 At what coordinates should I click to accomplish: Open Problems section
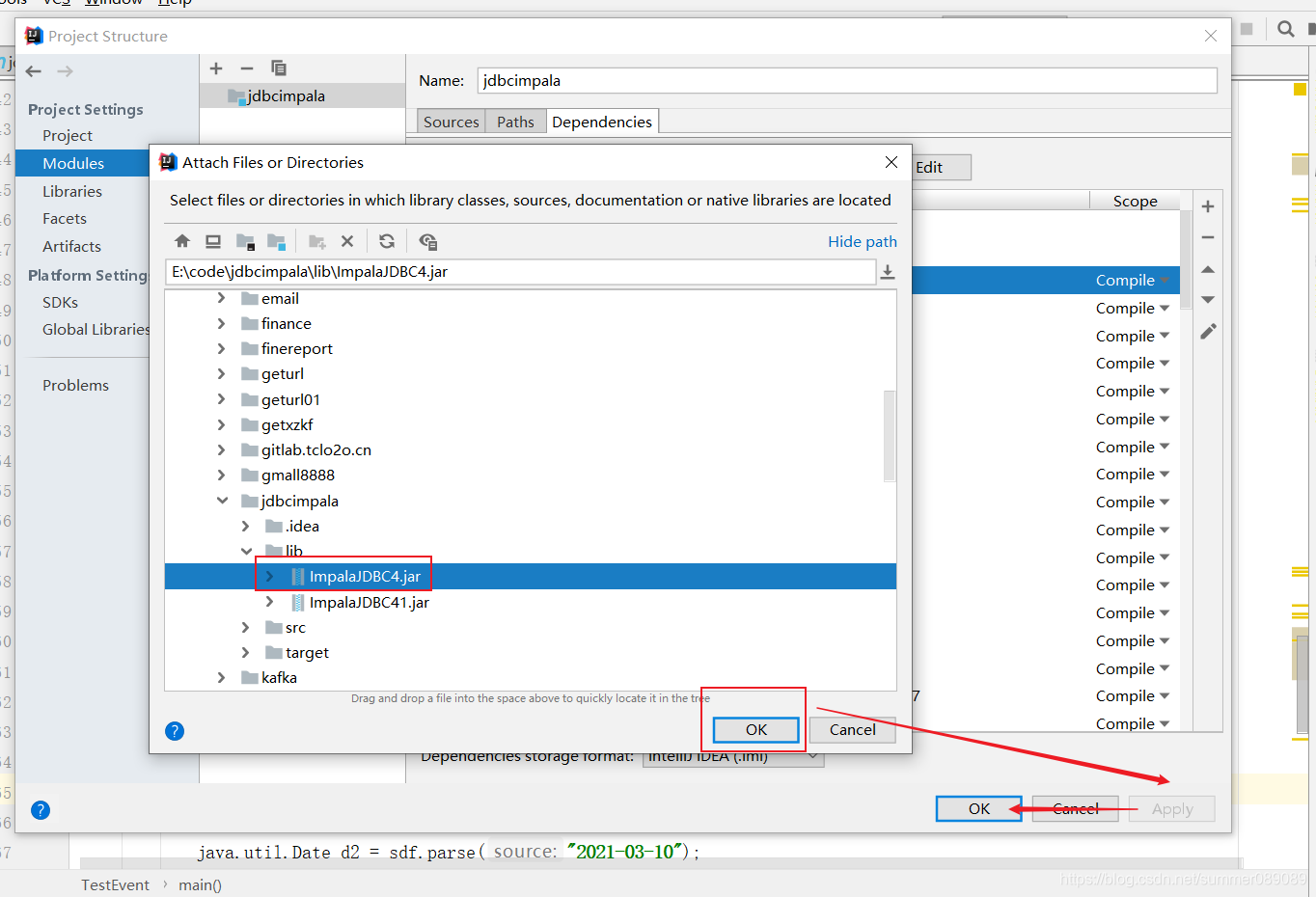(x=75, y=386)
